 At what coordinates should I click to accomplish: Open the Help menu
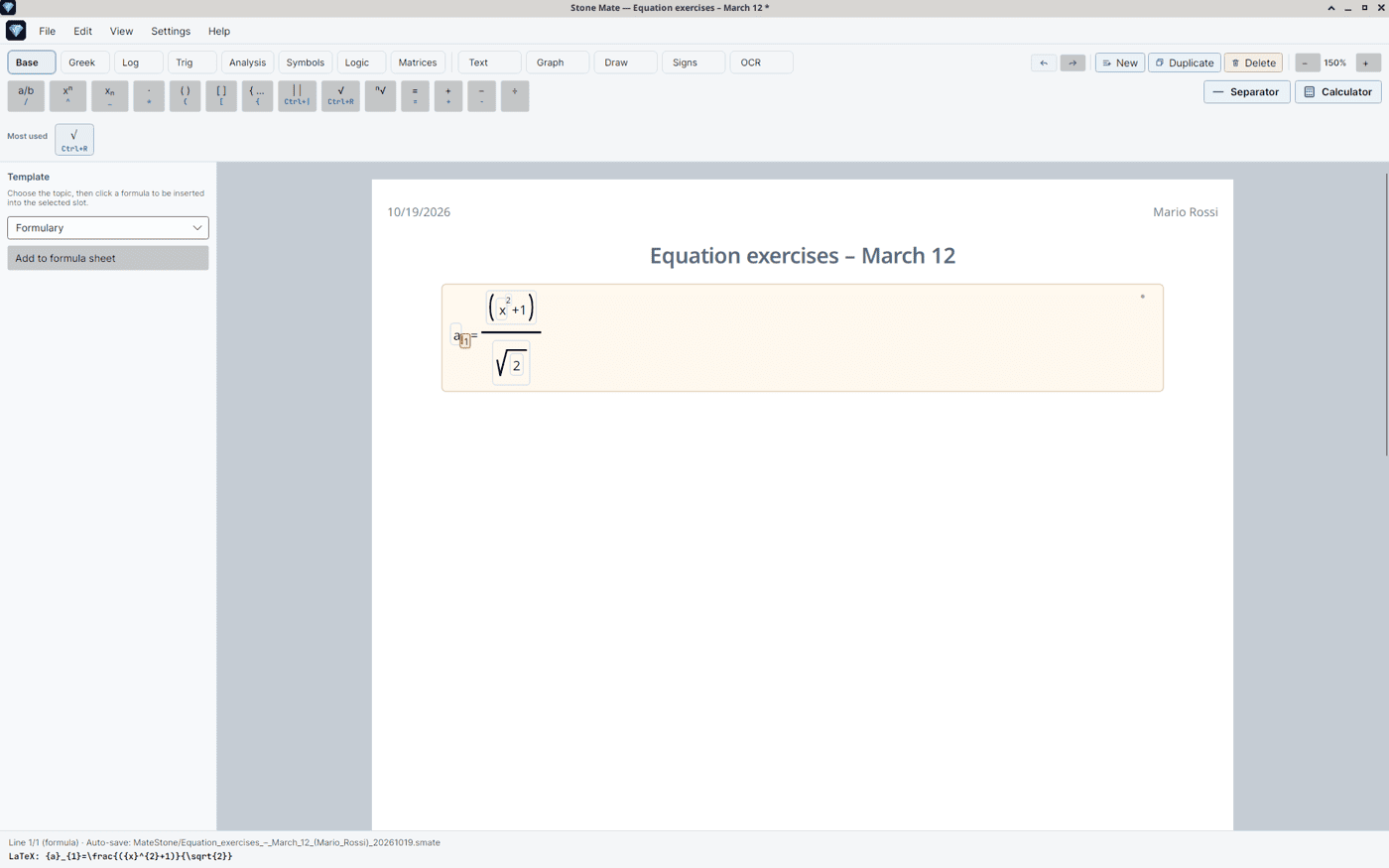tap(219, 31)
